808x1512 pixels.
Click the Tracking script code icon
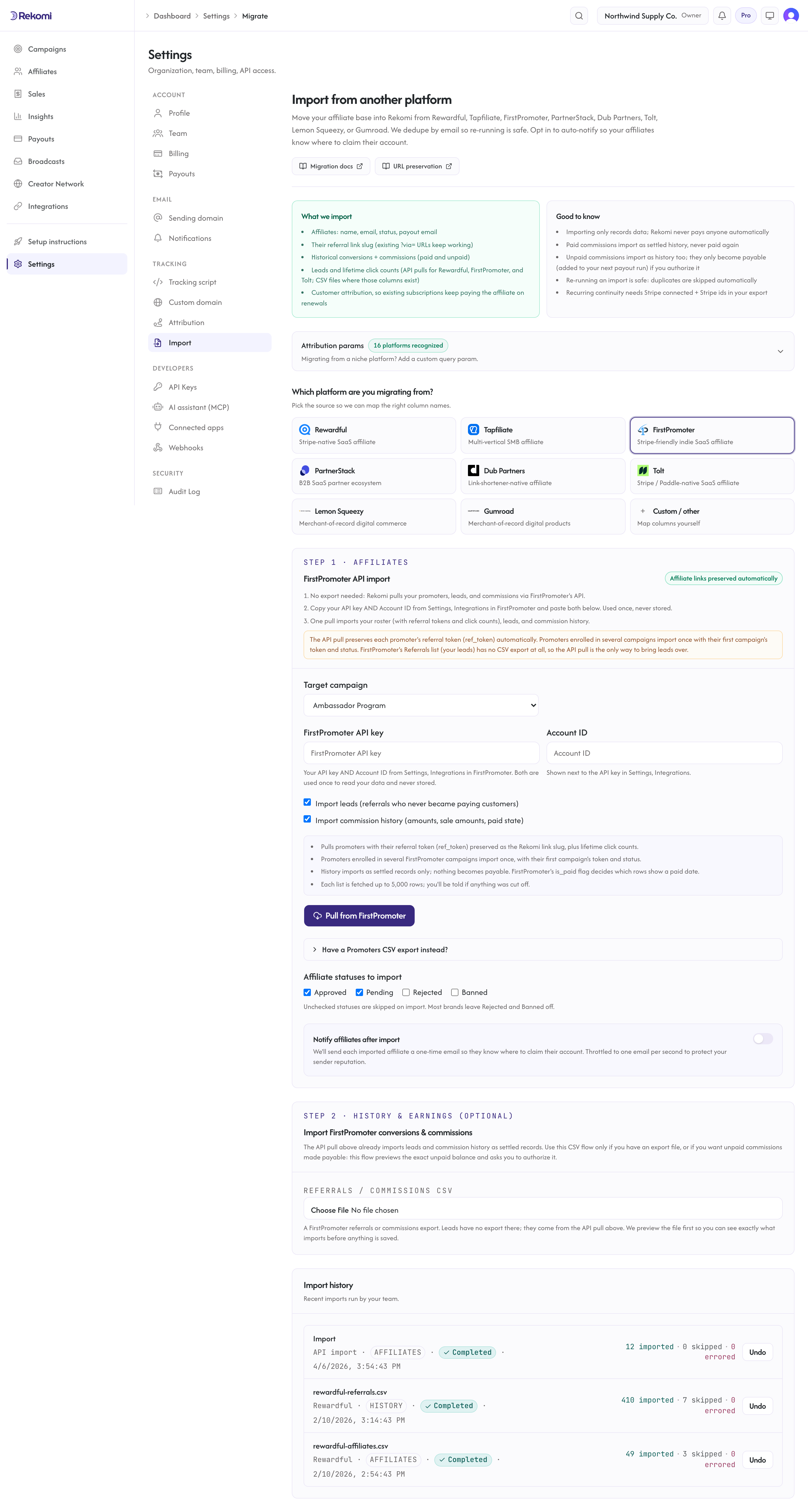(x=158, y=282)
